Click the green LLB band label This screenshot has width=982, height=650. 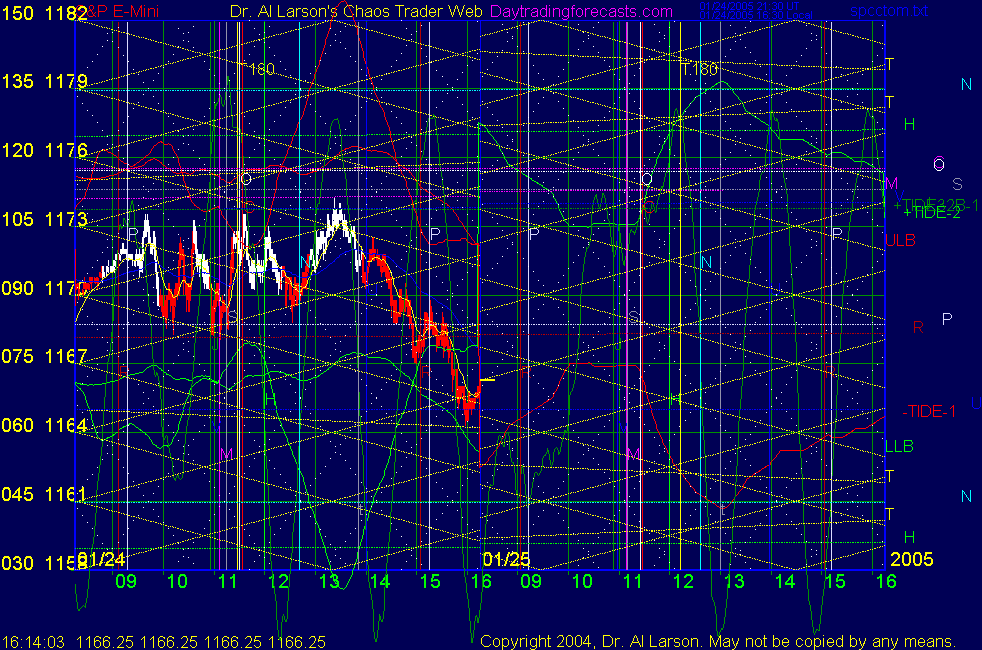coord(899,446)
